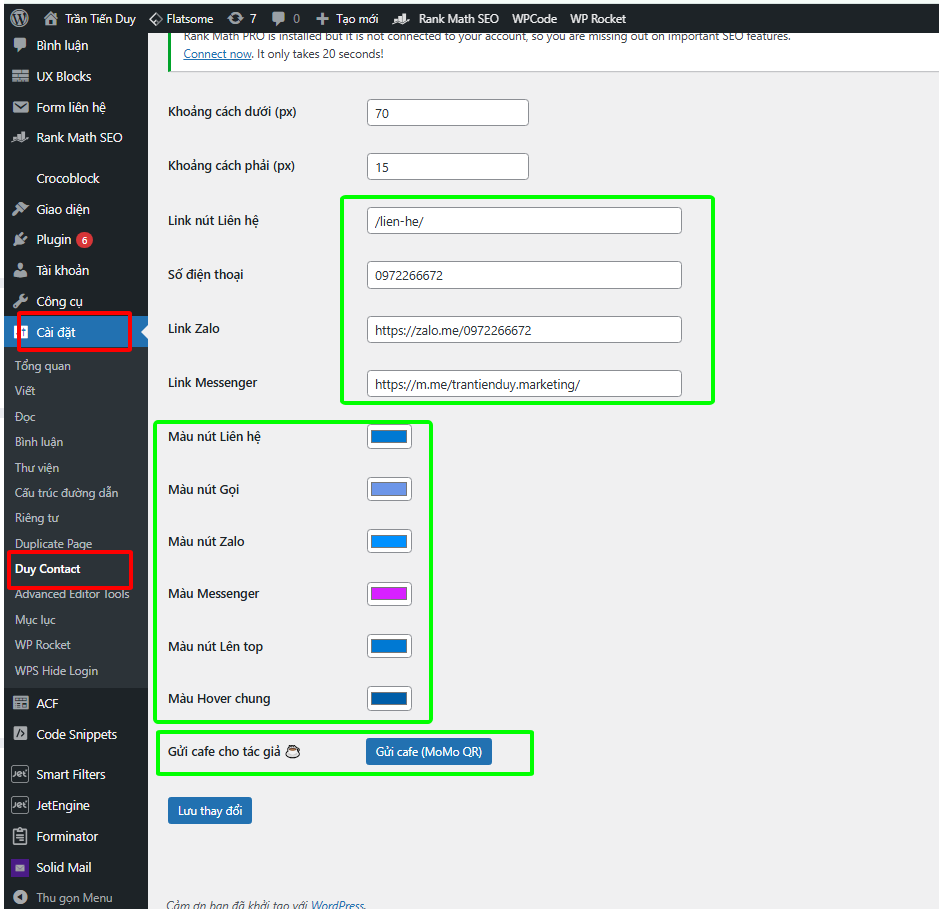The image size is (939, 909).
Task: Click the UX Blocks sidebar icon
Action: point(22,76)
